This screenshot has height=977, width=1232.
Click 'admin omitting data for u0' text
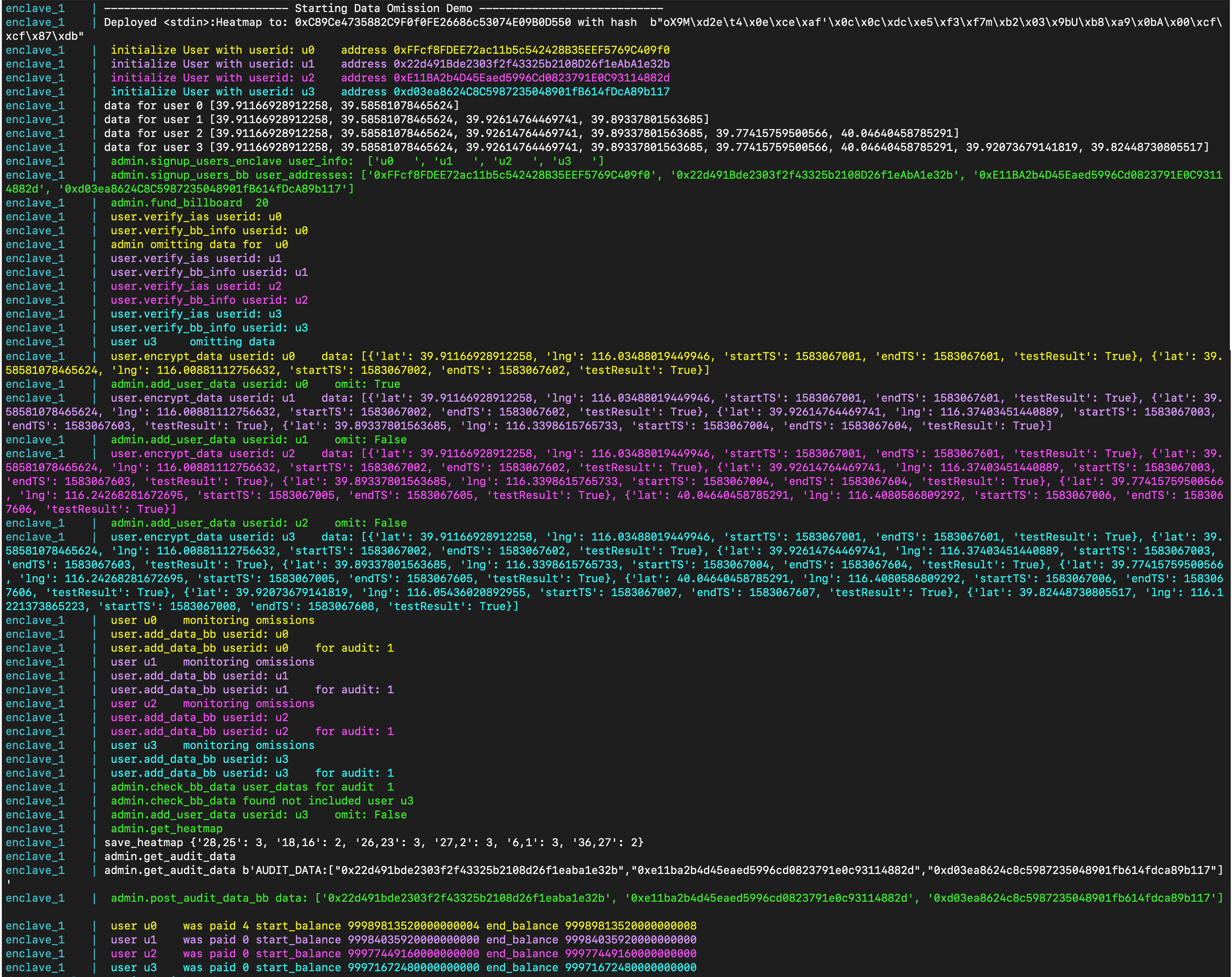click(x=199, y=245)
